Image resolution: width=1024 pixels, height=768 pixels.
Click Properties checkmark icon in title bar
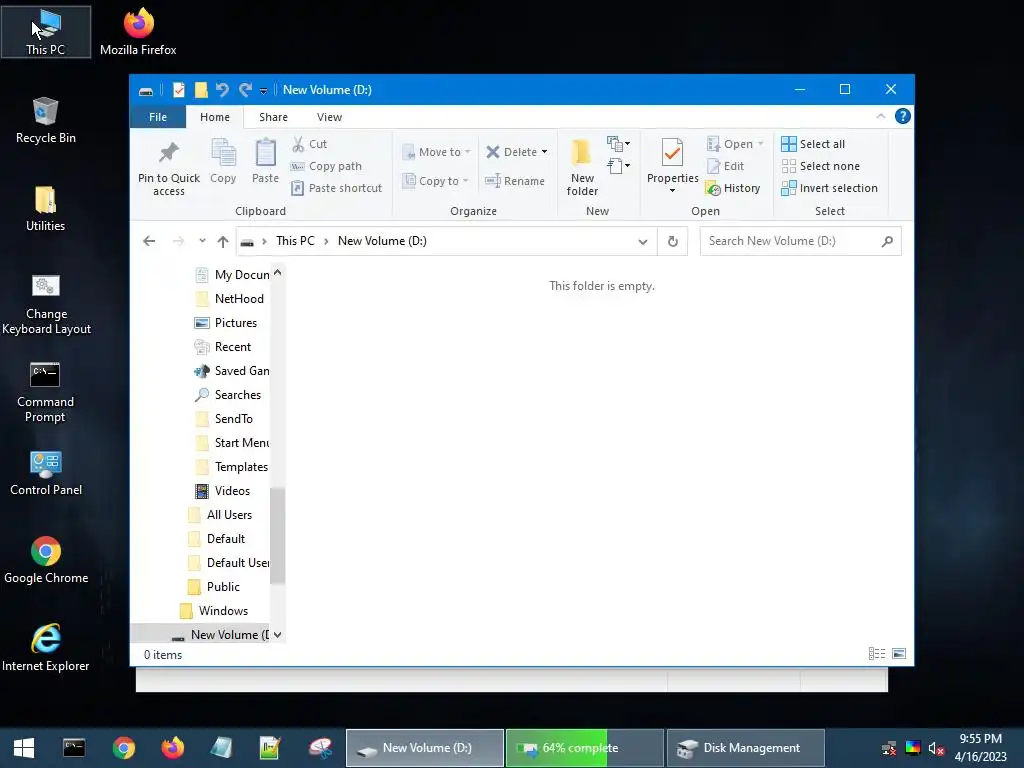click(x=178, y=89)
